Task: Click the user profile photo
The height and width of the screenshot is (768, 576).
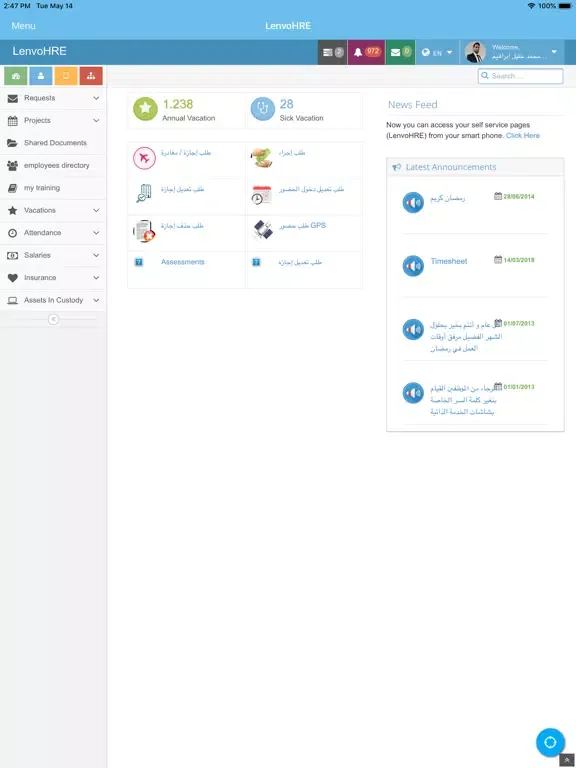Action: 474,52
